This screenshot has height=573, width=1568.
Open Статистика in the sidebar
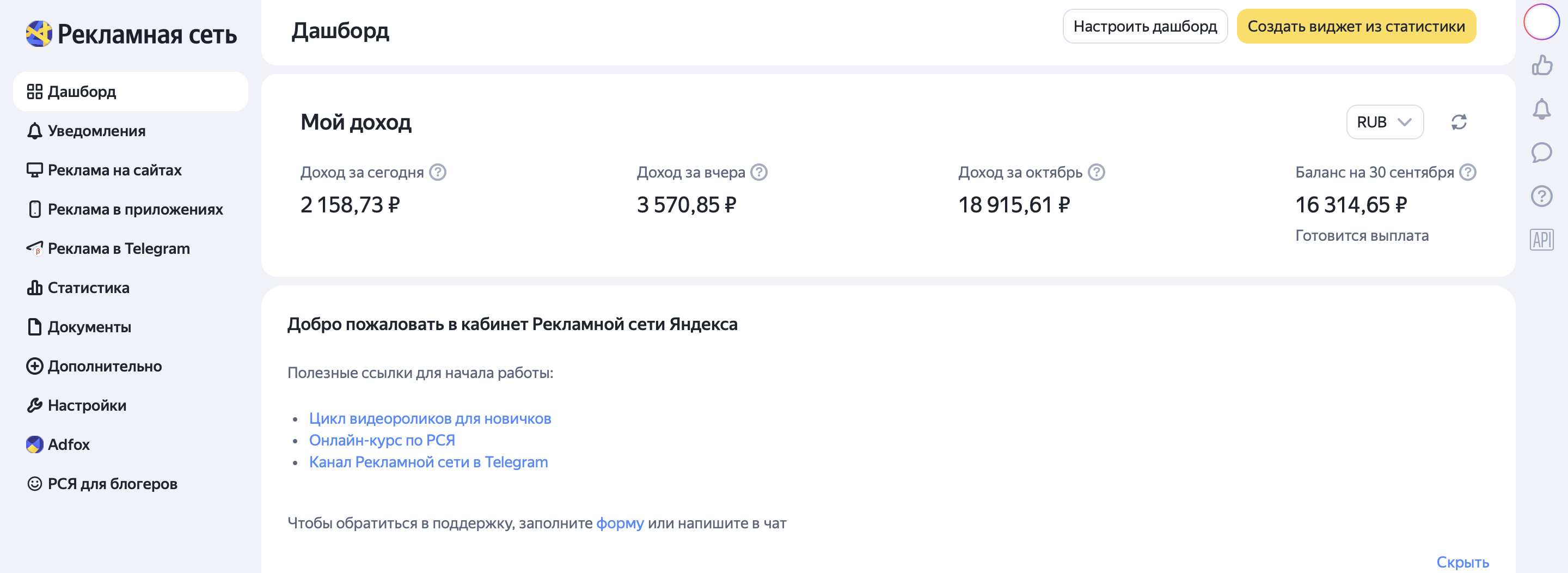(x=88, y=288)
